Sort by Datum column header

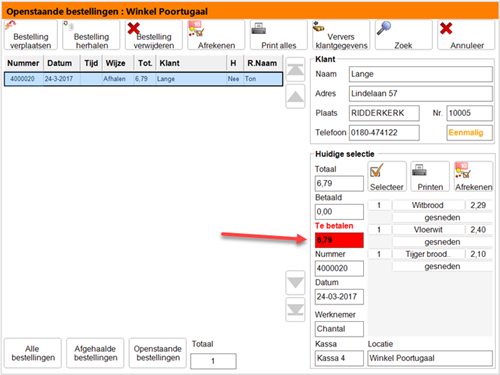click(x=62, y=63)
